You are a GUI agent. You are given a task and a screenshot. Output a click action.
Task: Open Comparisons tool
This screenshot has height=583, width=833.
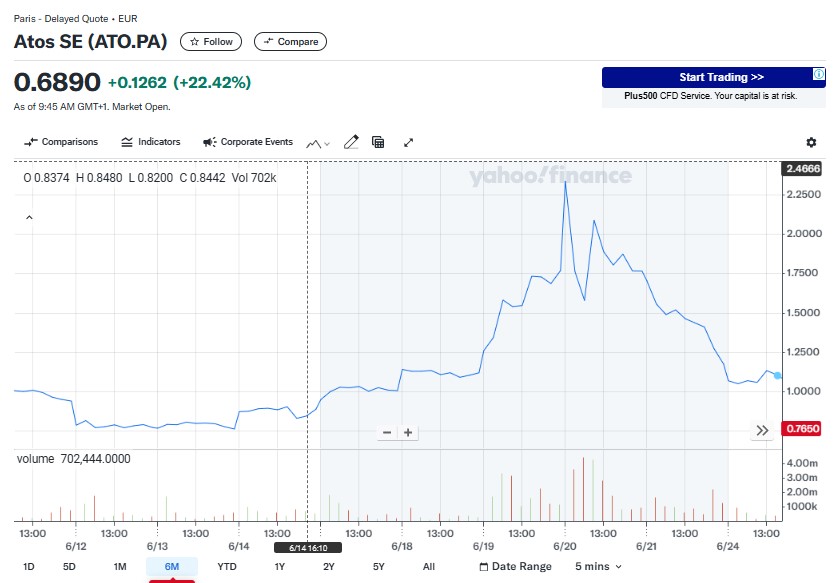(61, 142)
